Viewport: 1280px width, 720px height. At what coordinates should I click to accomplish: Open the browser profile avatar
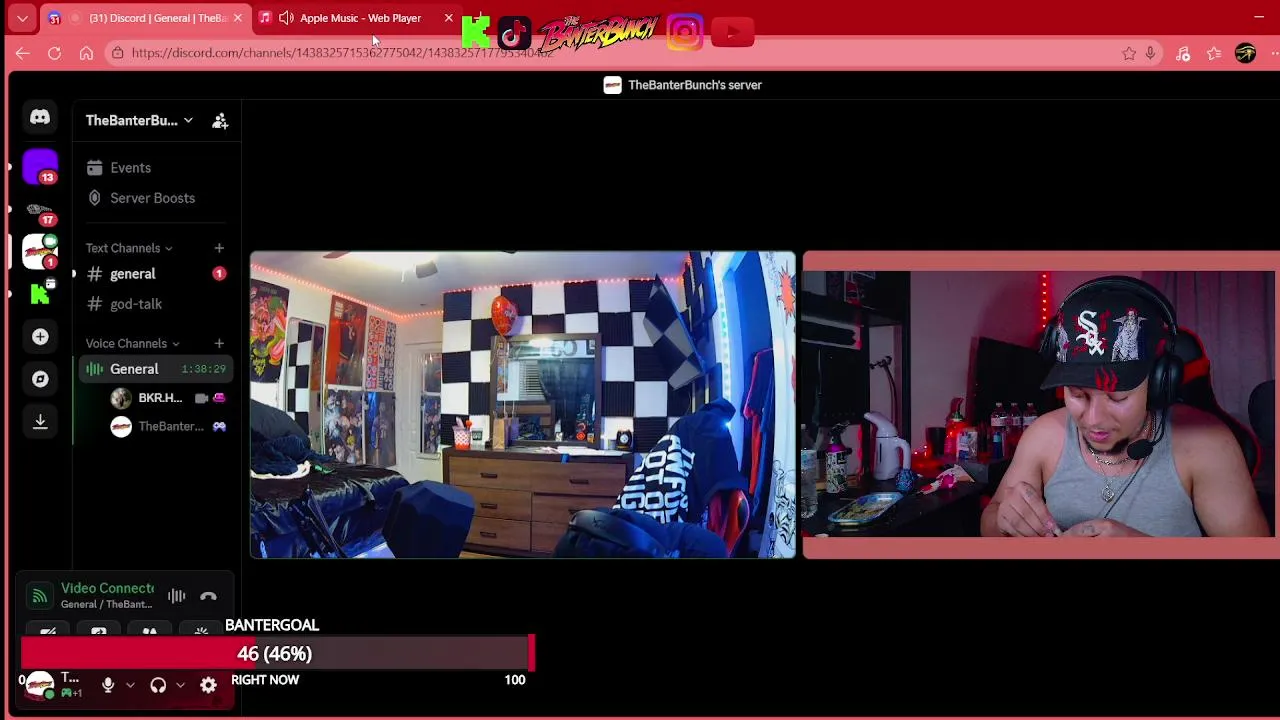[x=1245, y=53]
